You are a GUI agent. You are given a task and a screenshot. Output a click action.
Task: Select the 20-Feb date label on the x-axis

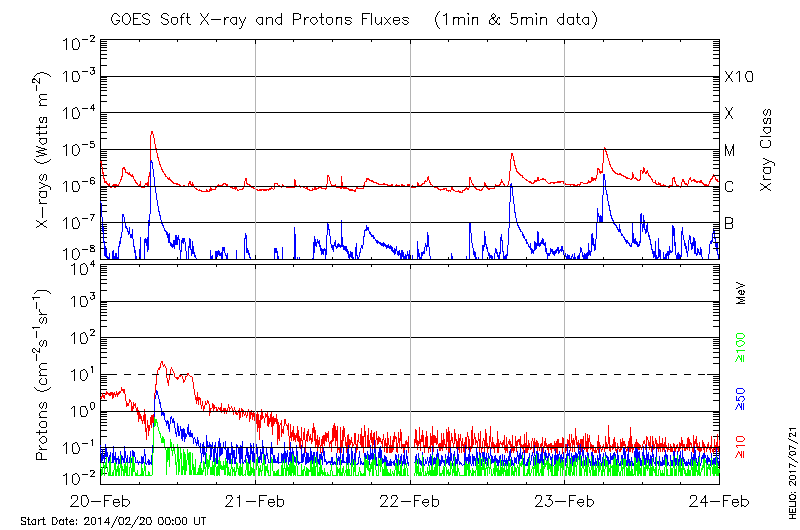(x=101, y=502)
